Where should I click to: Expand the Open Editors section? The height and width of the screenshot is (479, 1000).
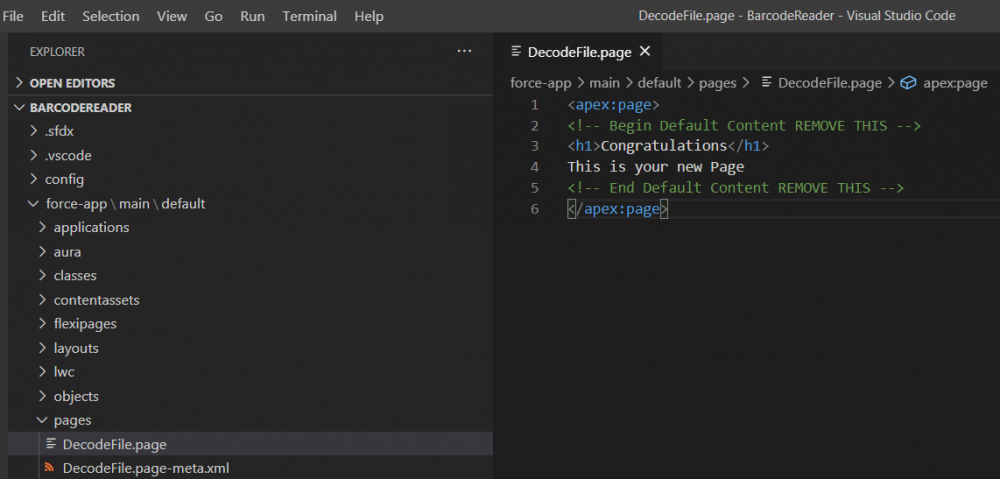(x=19, y=83)
